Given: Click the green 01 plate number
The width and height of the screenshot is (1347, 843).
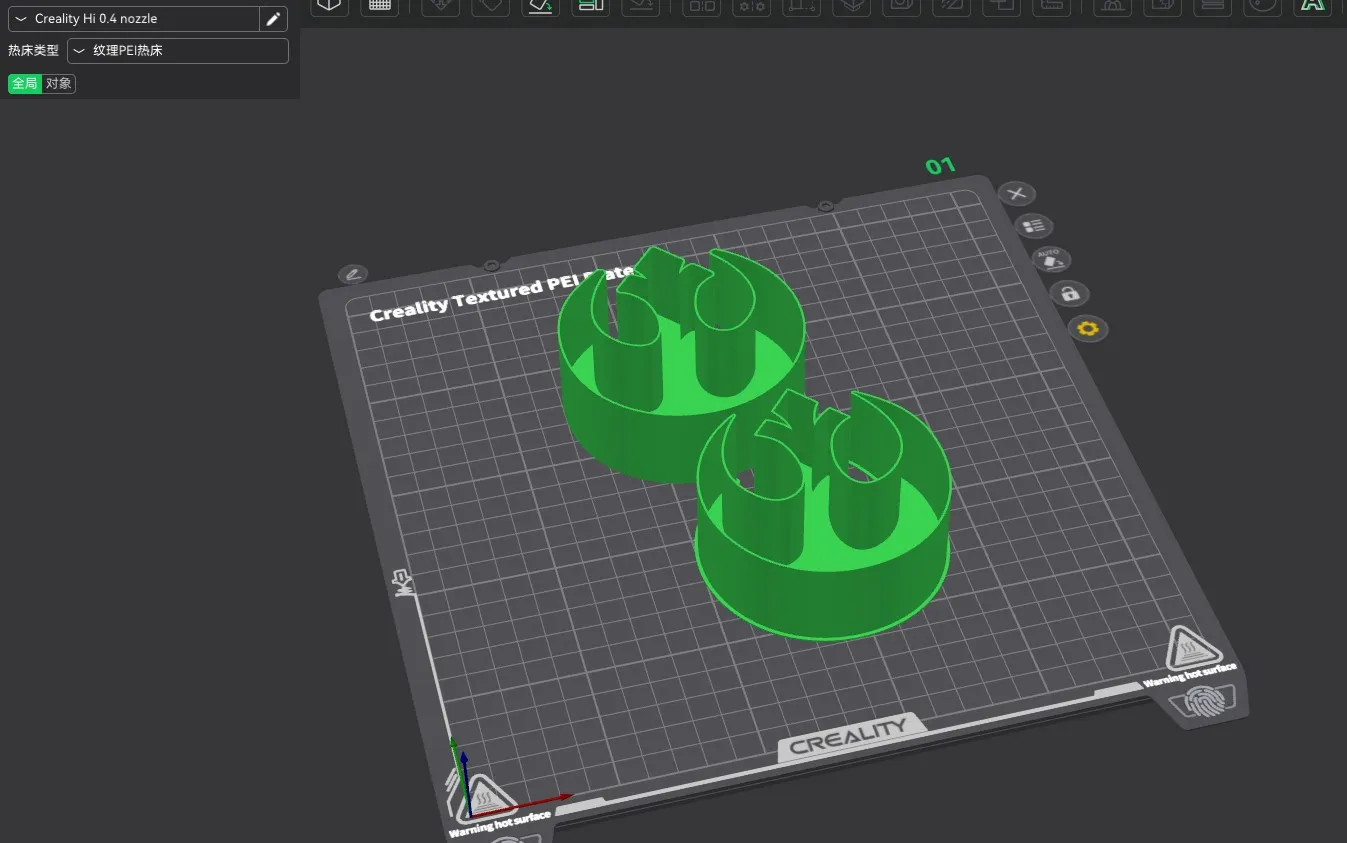Looking at the screenshot, I should 940,166.
